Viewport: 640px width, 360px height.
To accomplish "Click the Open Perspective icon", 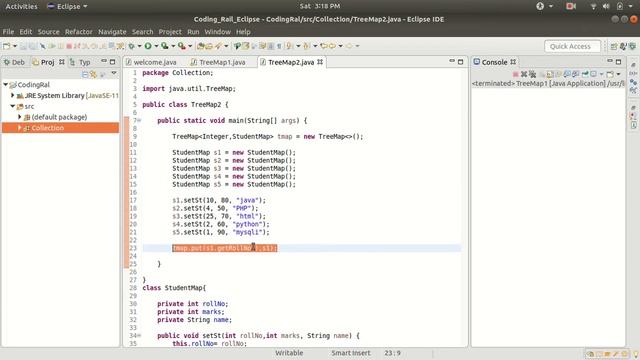I will point(614,47).
